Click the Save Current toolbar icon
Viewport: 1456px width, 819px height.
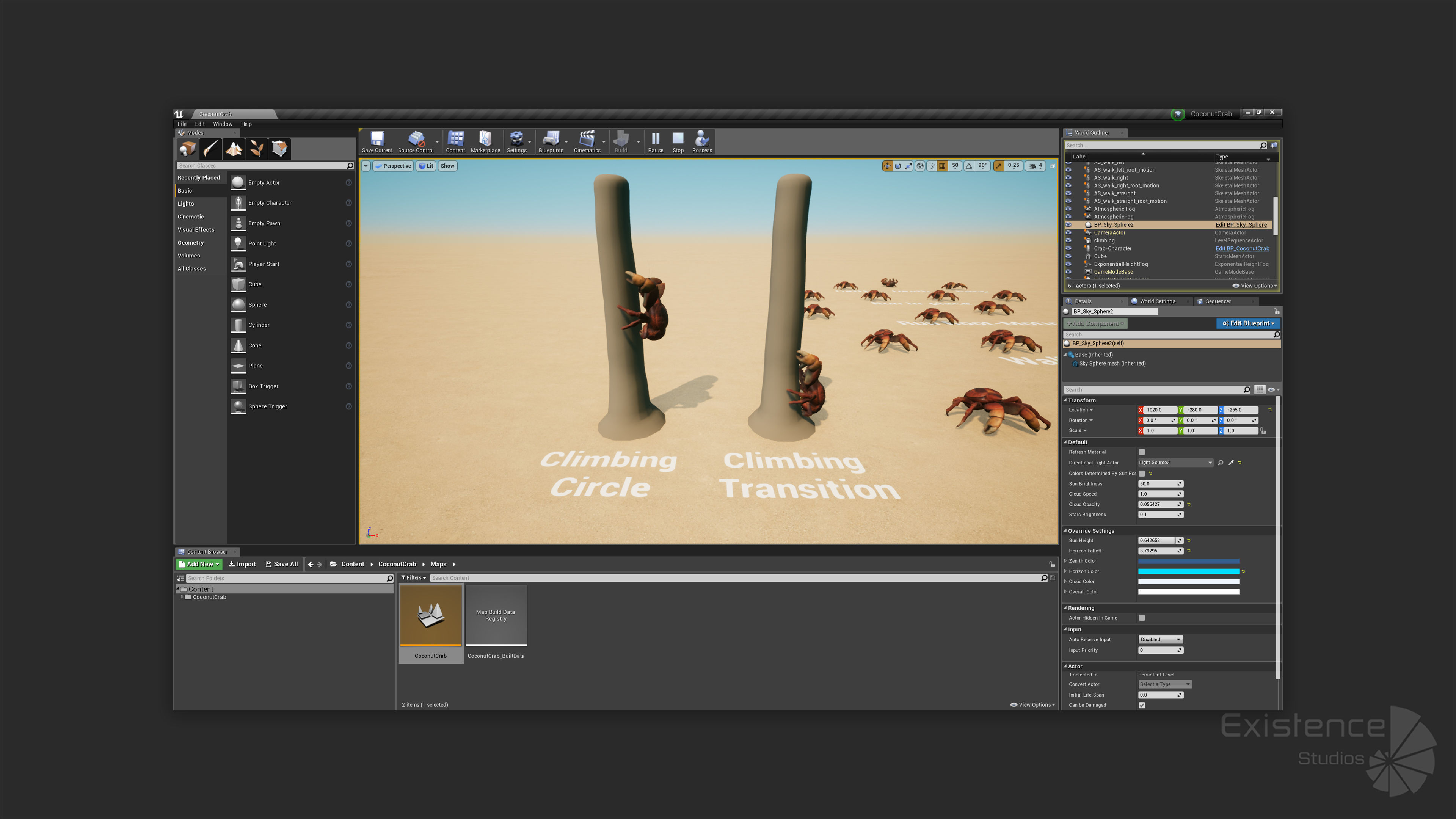377,140
